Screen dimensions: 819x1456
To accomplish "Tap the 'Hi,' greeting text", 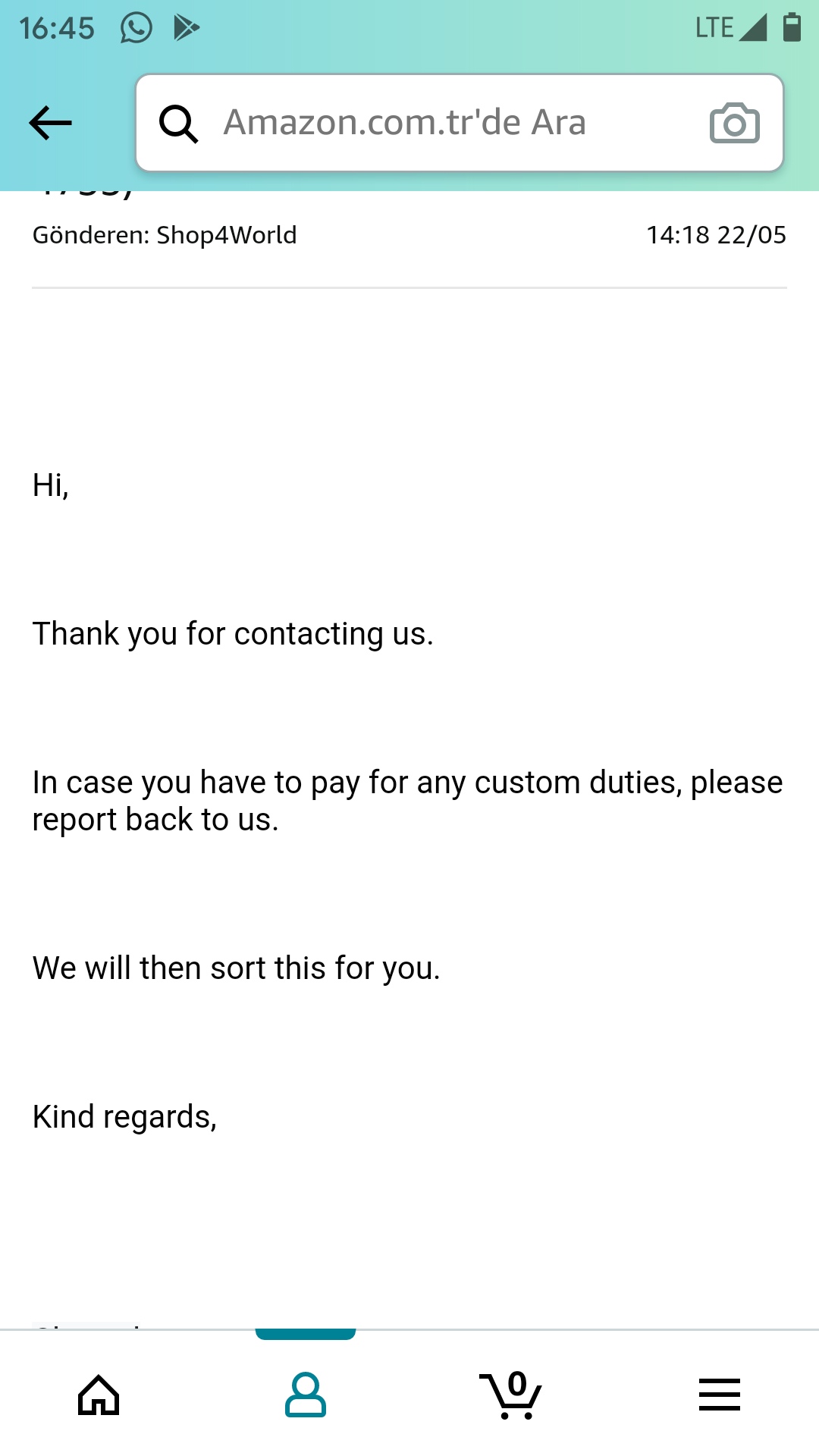I will pyautogui.click(x=51, y=485).
